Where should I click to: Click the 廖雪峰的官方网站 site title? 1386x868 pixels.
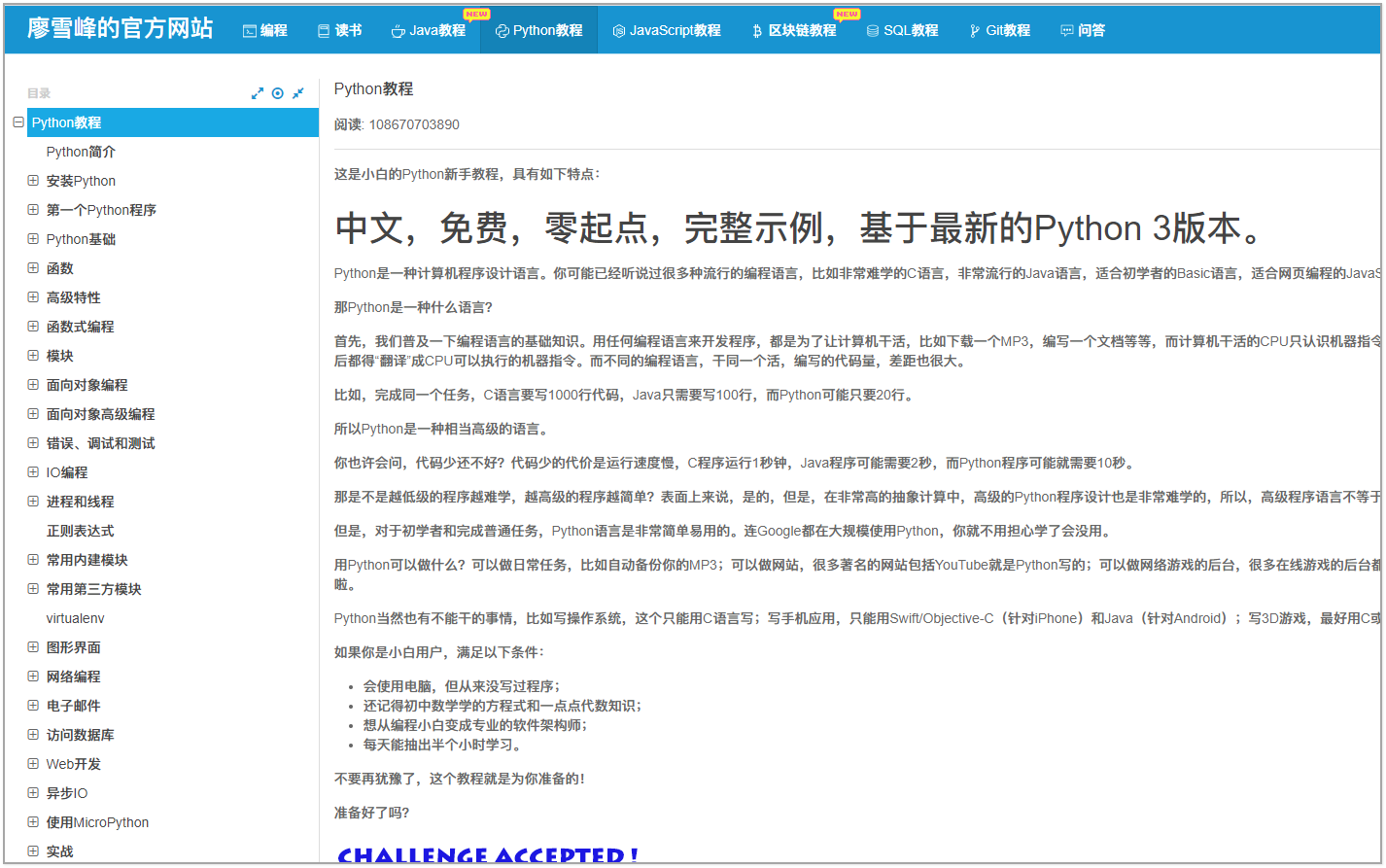point(120,28)
